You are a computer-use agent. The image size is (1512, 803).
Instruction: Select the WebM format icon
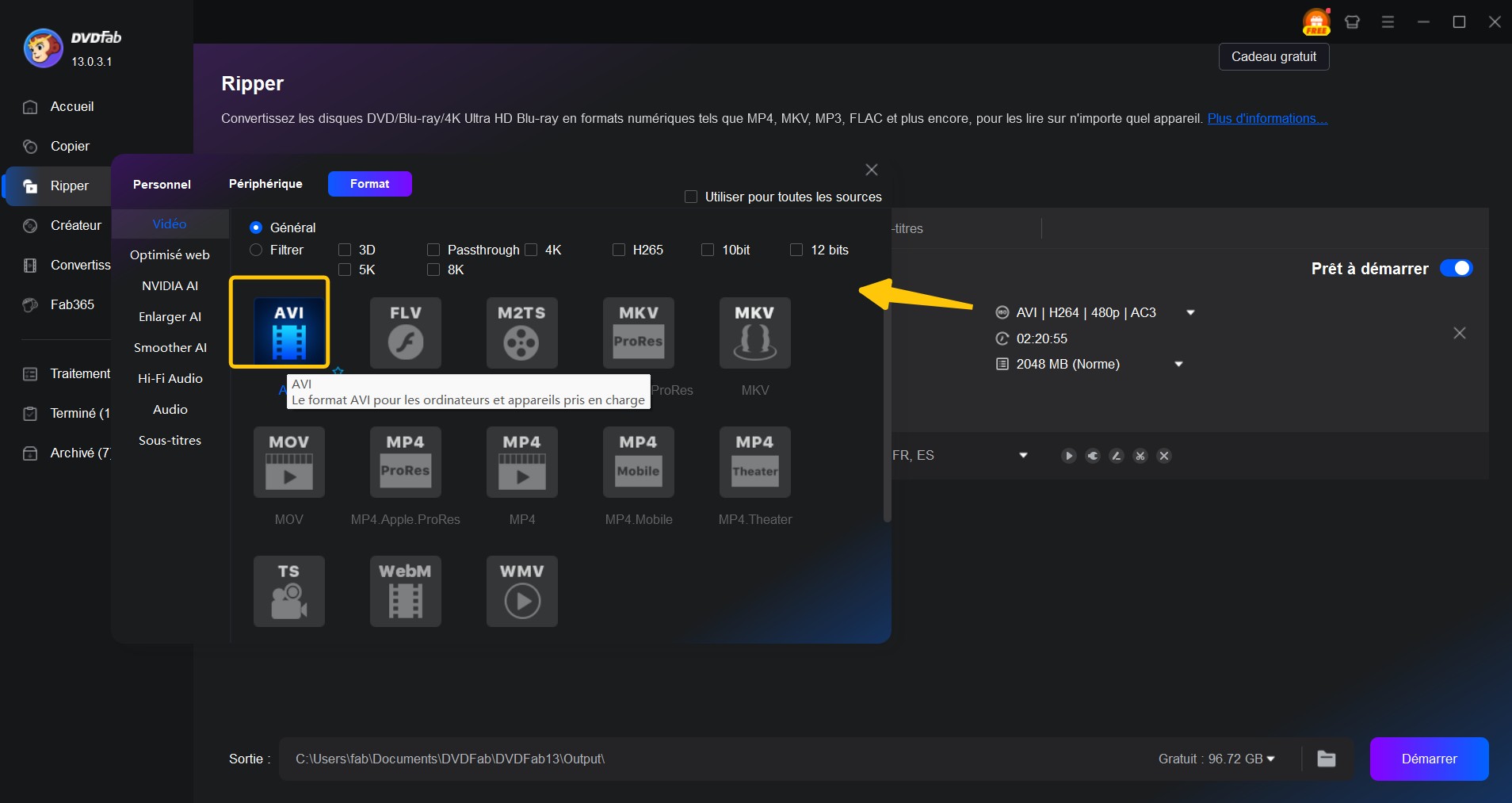pyautogui.click(x=405, y=591)
